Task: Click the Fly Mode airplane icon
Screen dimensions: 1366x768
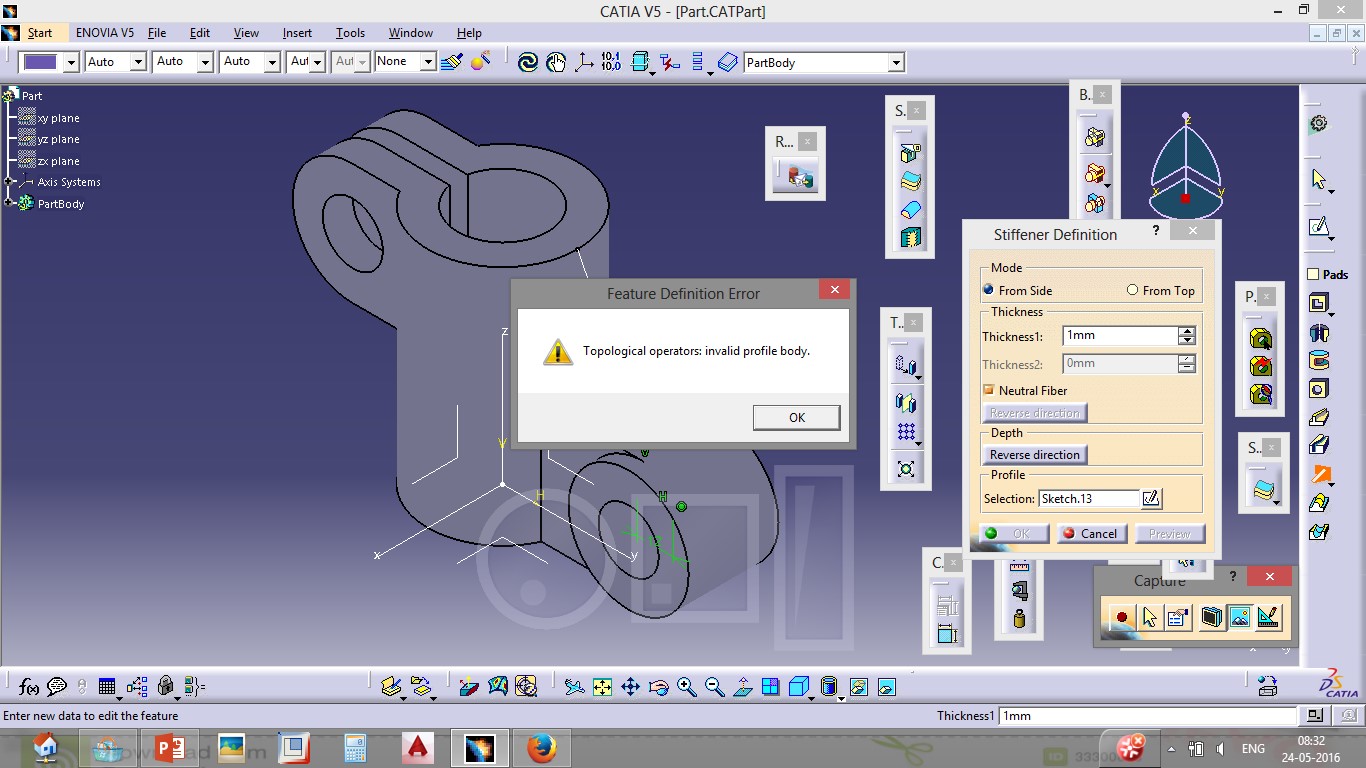Action: pos(574,686)
